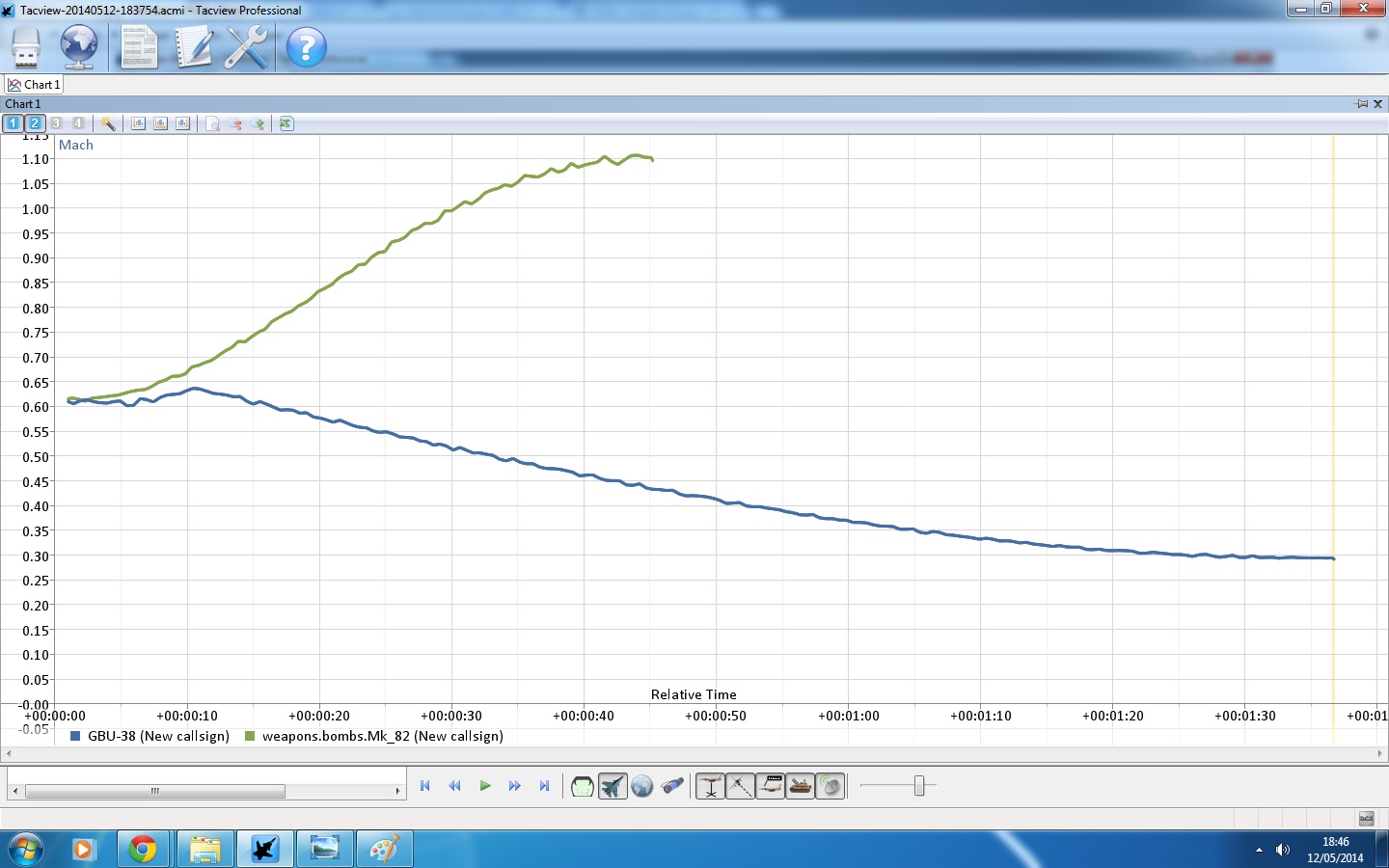Open the notepad with pen icon
This screenshot has height=868, width=1389.
[193, 46]
